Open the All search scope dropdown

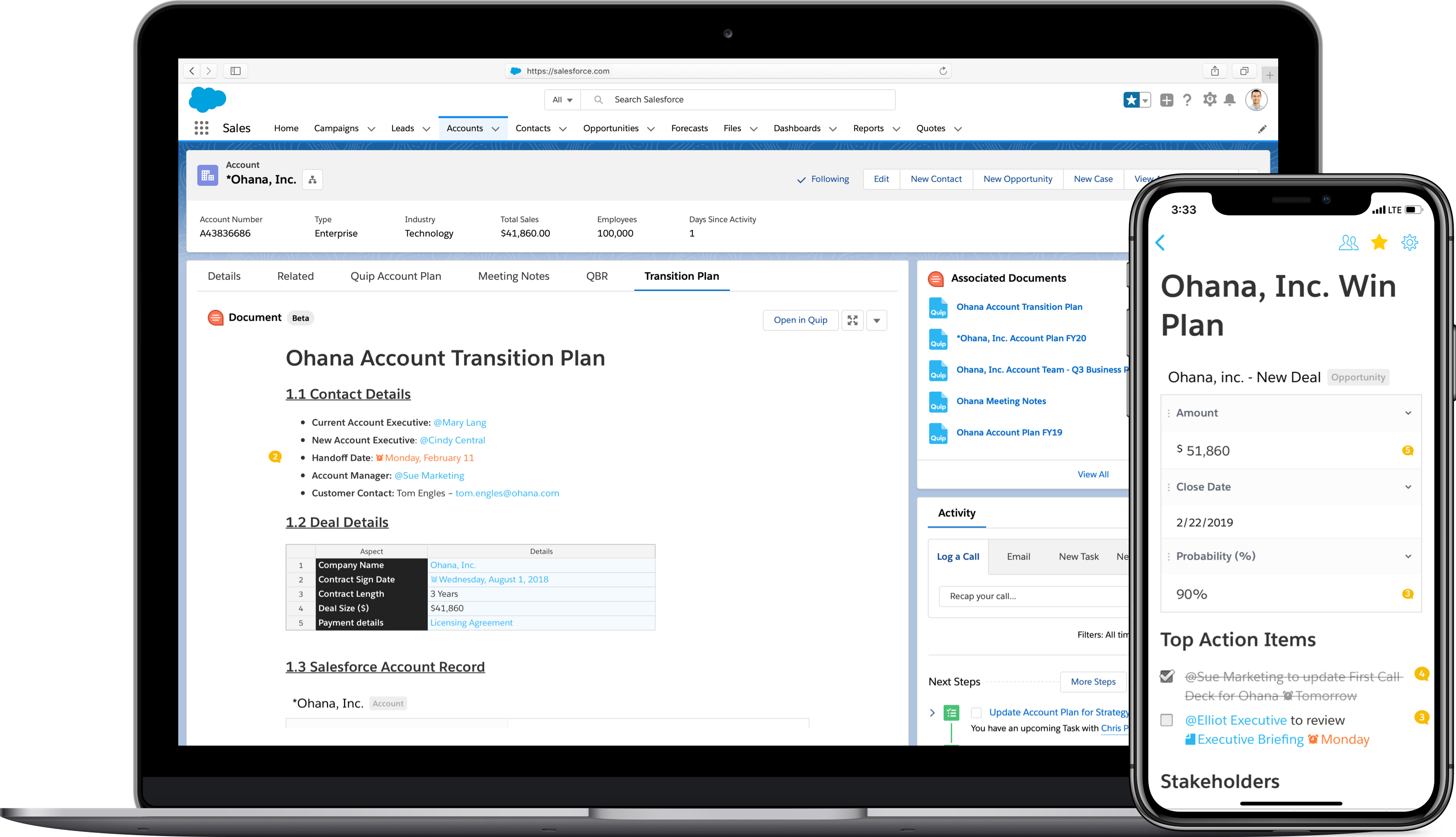(x=562, y=100)
